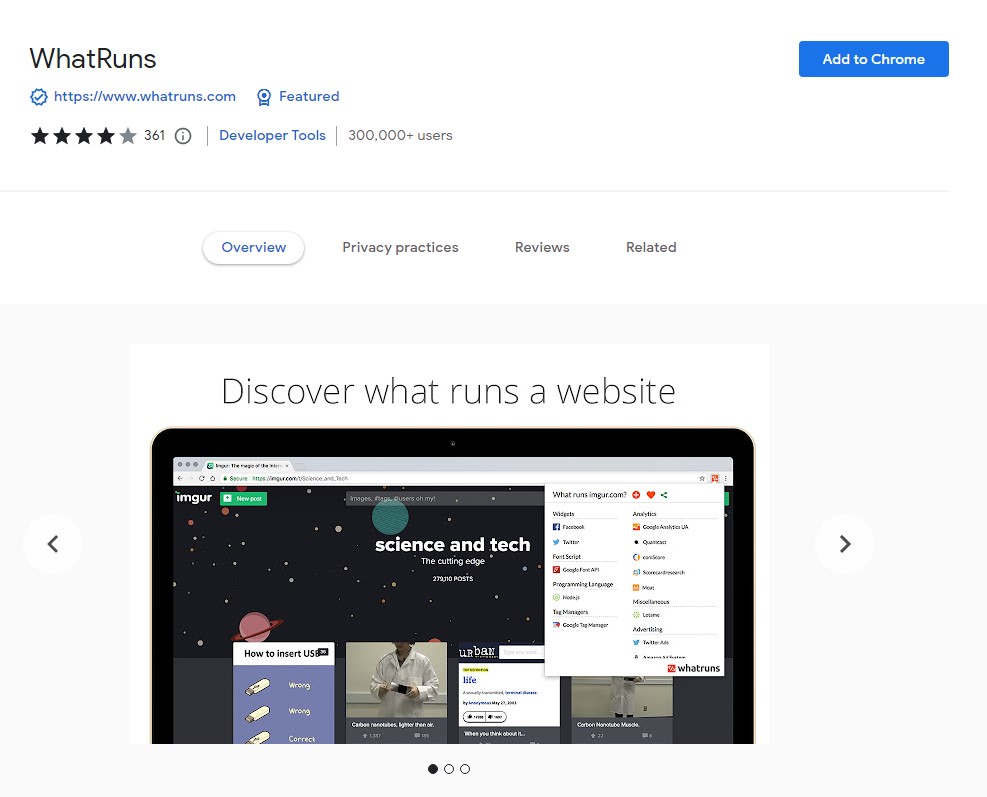Advance to next screenshot with right arrow
Image resolution: width=987 pixels, height=797 pixels.
tap(845, 544)
